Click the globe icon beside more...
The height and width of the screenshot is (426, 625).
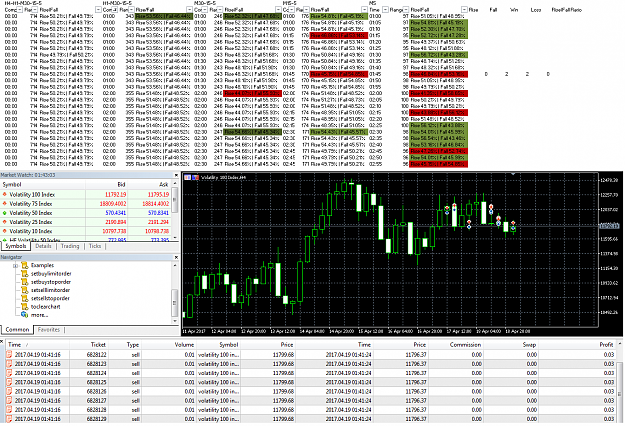(25, 315)
